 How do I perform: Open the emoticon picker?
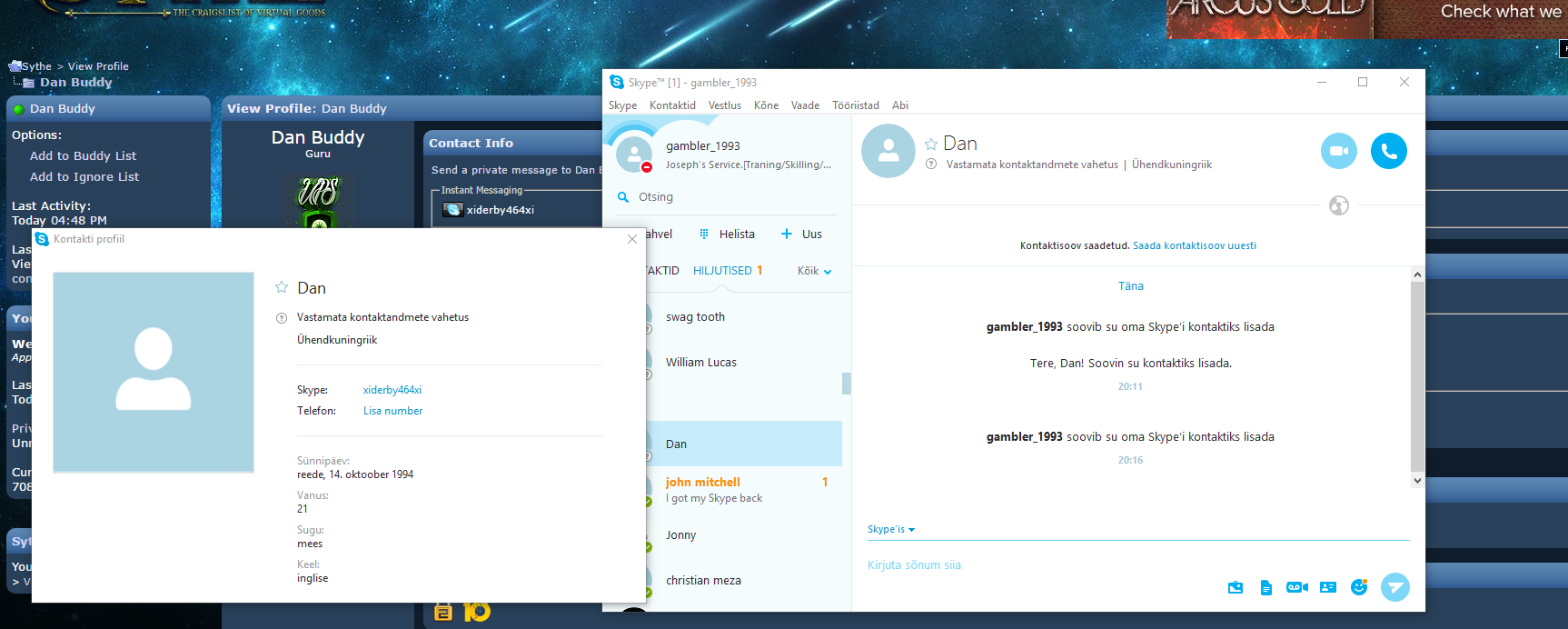point(1359,587)
